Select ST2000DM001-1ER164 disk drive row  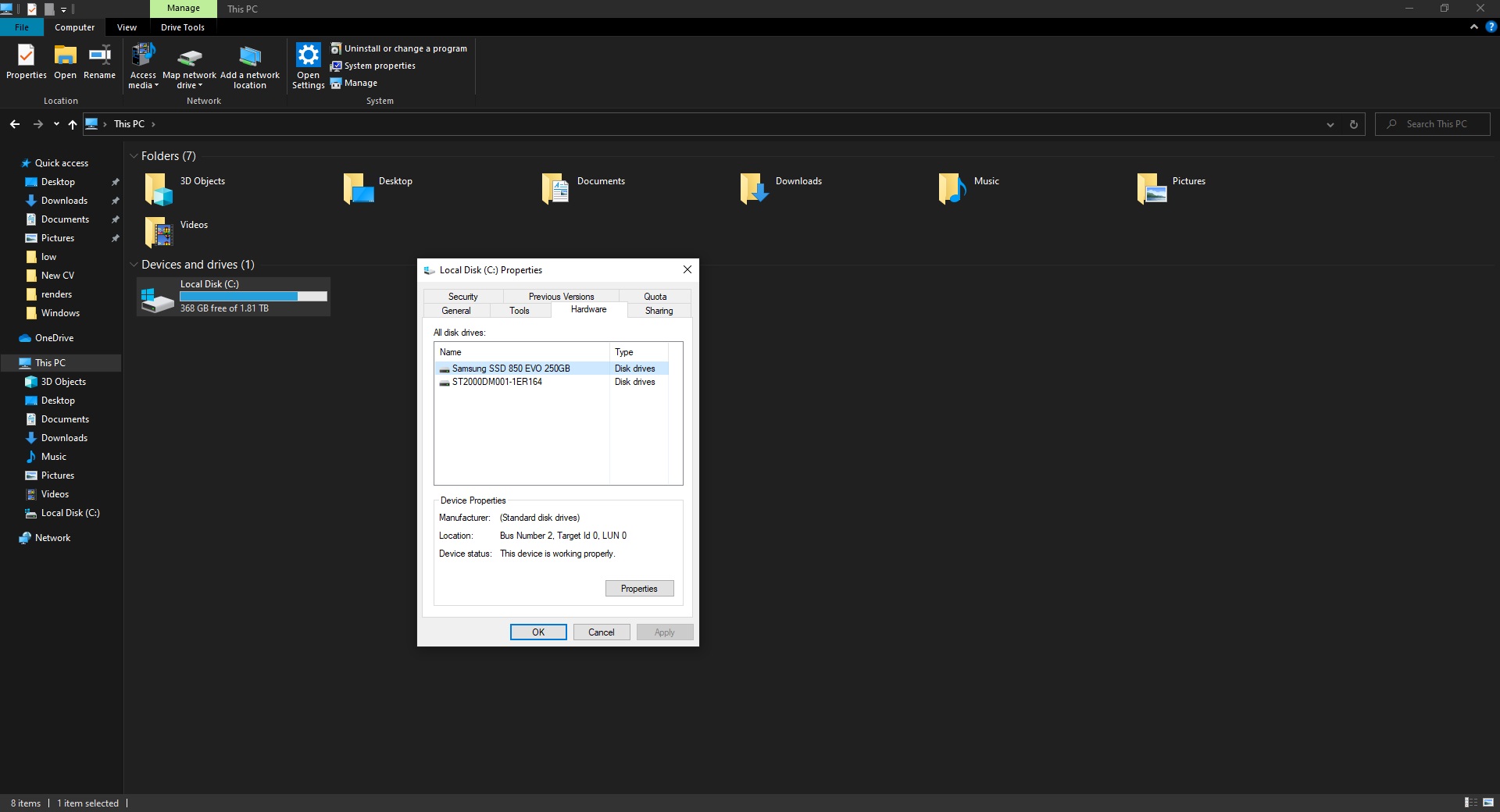coord(552,382)
